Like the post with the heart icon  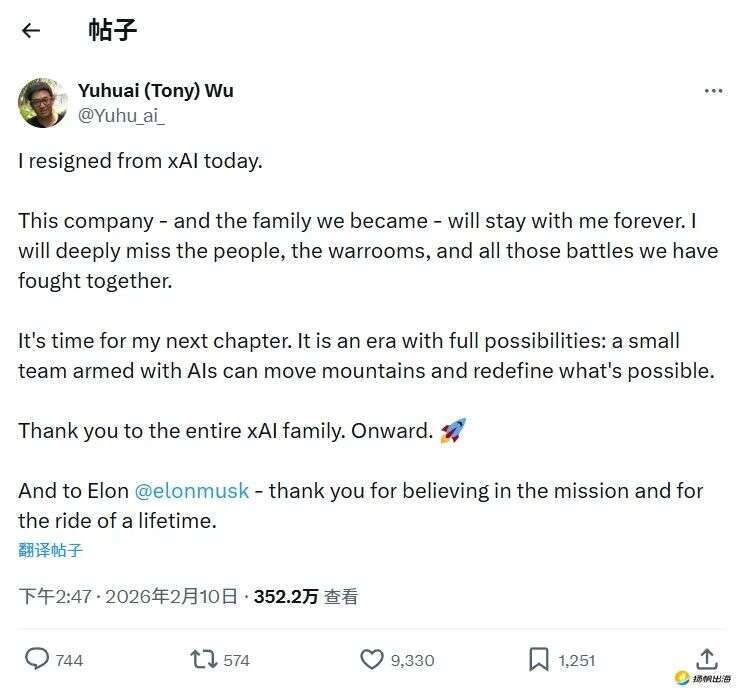pos(371,659)
